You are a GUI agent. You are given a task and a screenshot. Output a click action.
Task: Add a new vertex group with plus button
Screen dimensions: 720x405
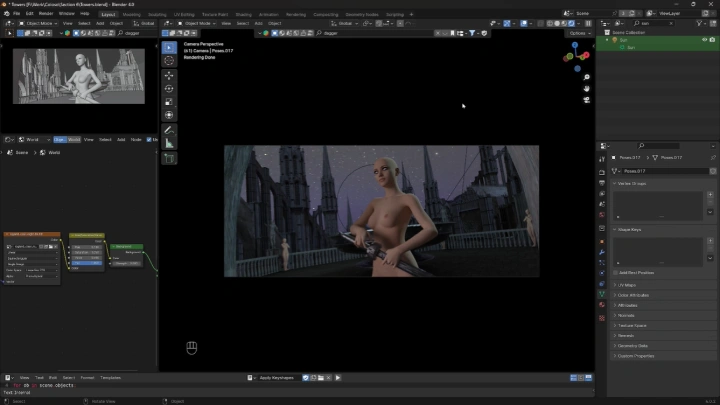710,195
